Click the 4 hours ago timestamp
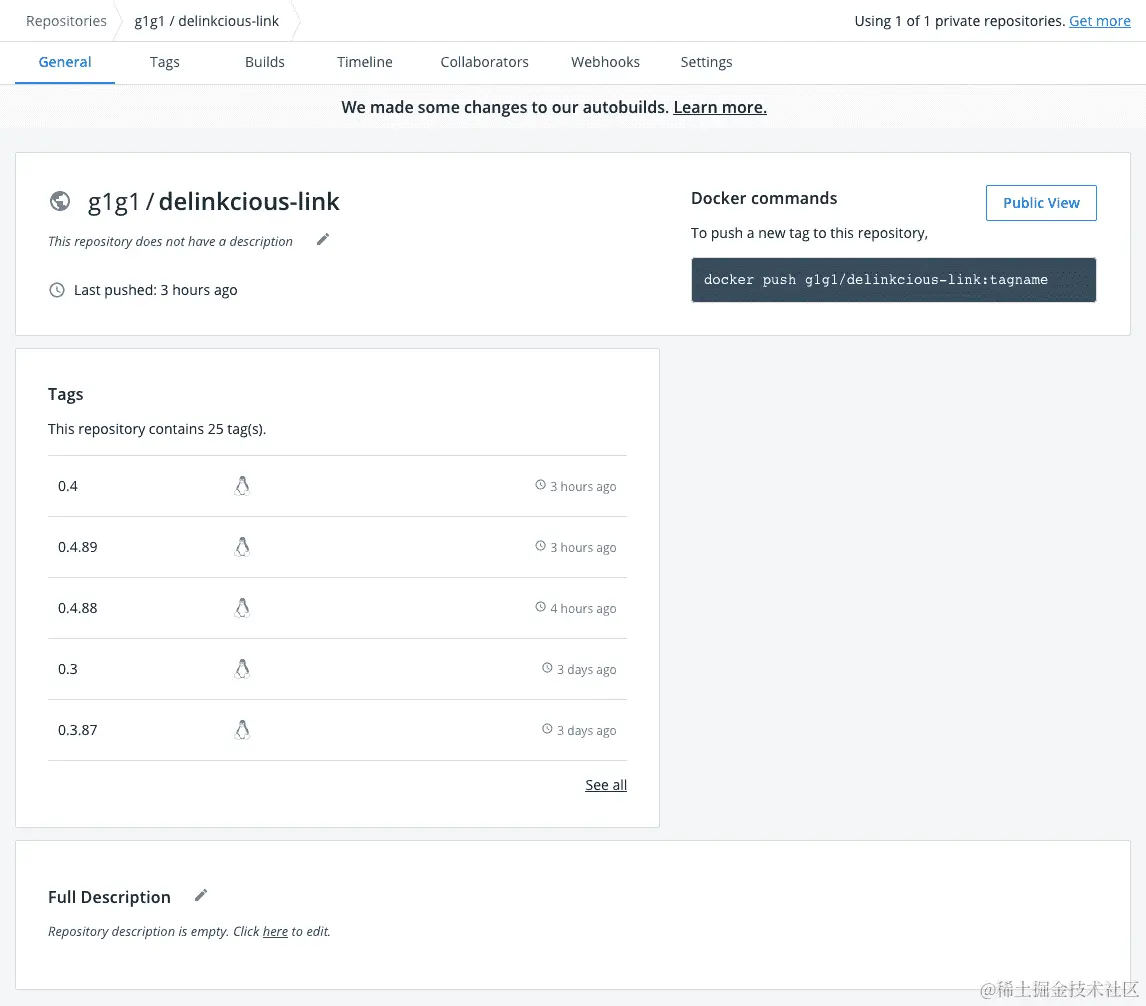1146x1006 pixels. point(583,608)
